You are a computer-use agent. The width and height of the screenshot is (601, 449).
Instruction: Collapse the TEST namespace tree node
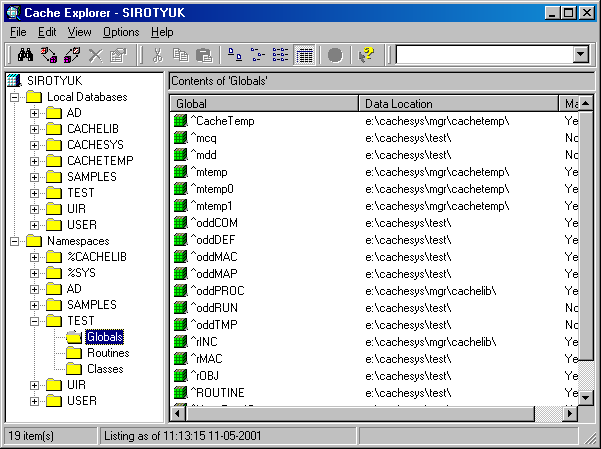coord(35,321)
